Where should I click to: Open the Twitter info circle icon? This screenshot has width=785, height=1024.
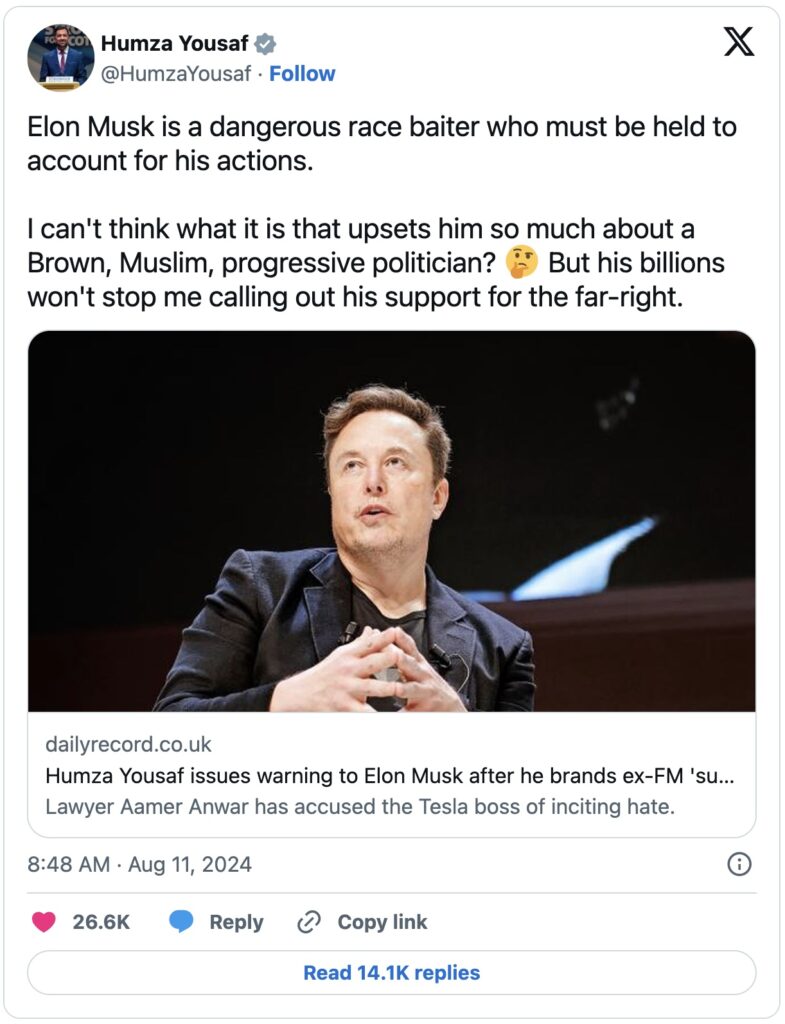pos(738,864)
